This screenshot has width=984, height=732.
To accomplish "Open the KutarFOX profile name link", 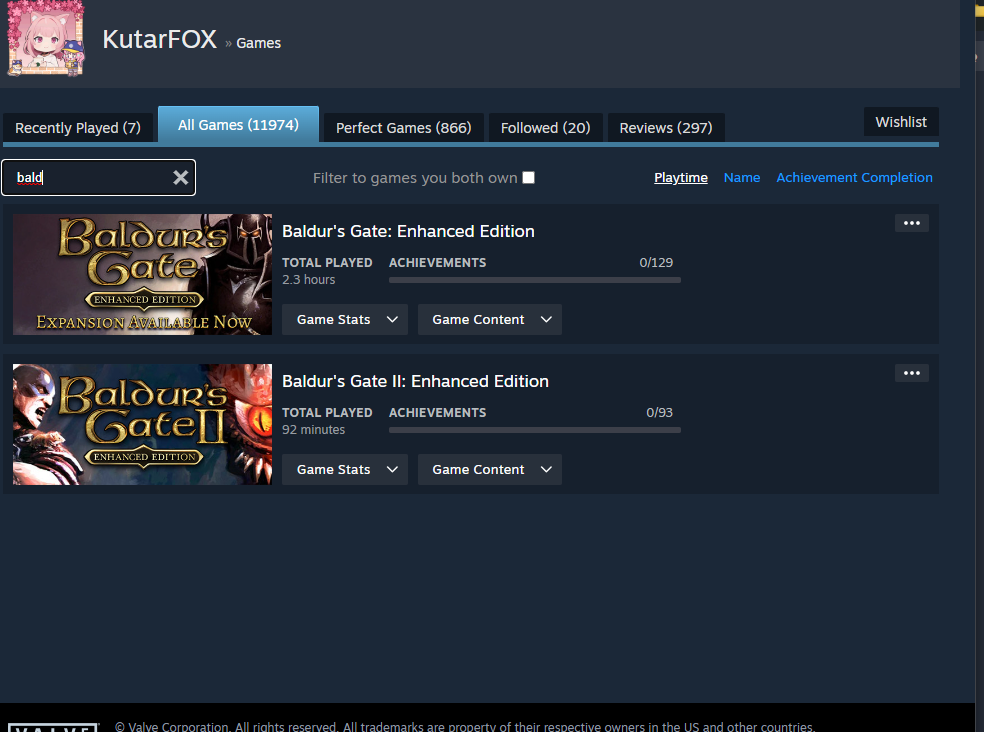I will tap(159, 39).
